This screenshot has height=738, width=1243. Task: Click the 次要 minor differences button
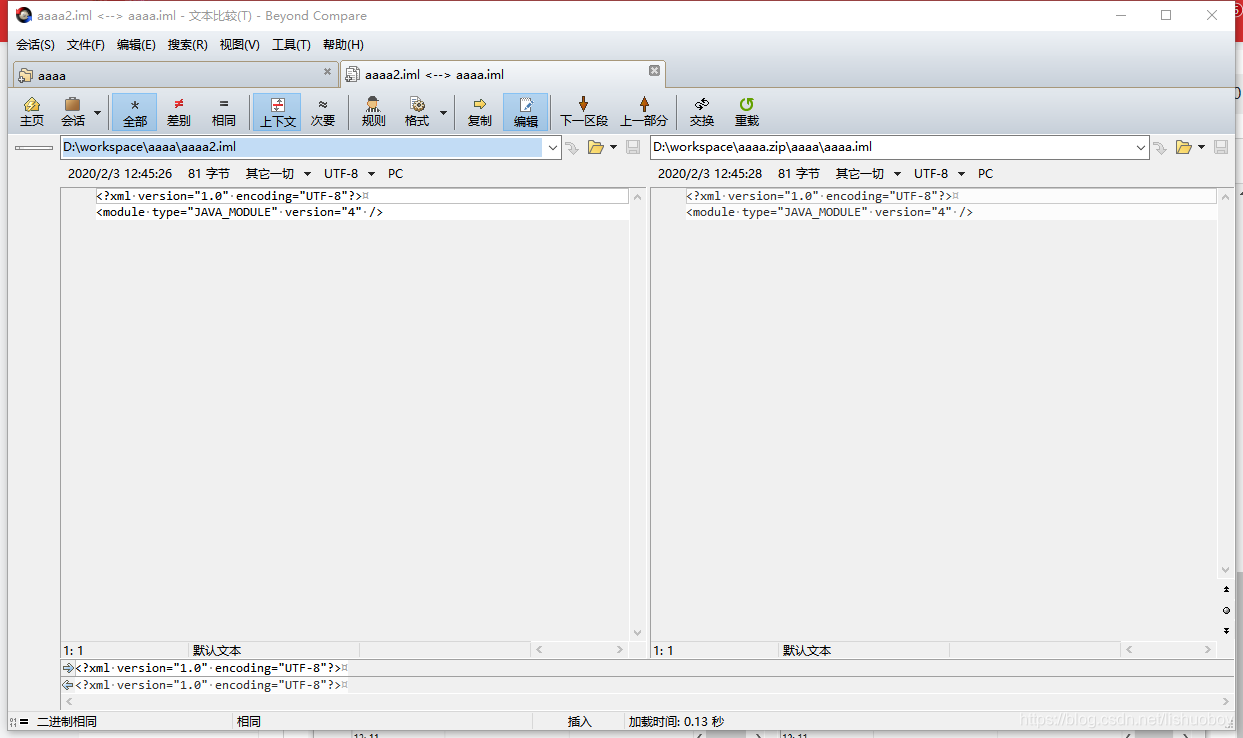(x=323, y=111)
